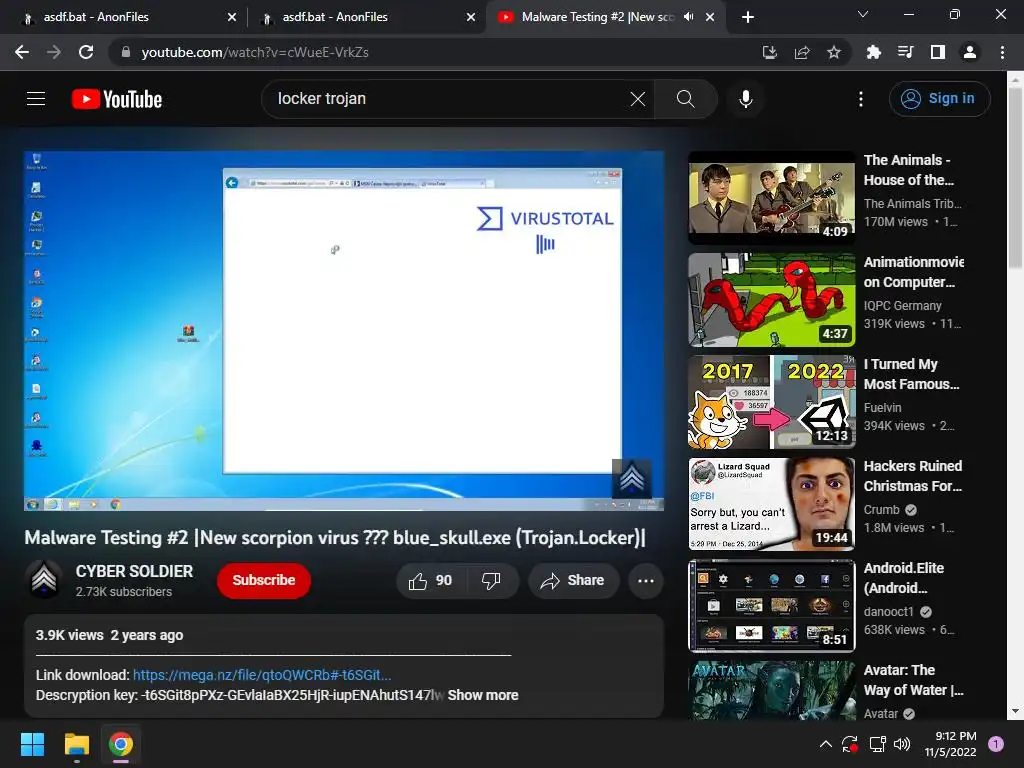Image resolution: width=1024 pixels, height=768 pixels.
Task: Click the Share button
Action: pyautogui.click(x=573, y=580)
